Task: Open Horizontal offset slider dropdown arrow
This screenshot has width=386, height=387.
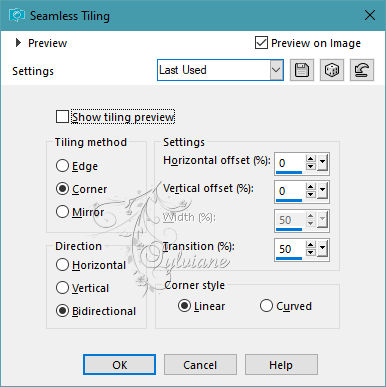Action: click(322, 163)
